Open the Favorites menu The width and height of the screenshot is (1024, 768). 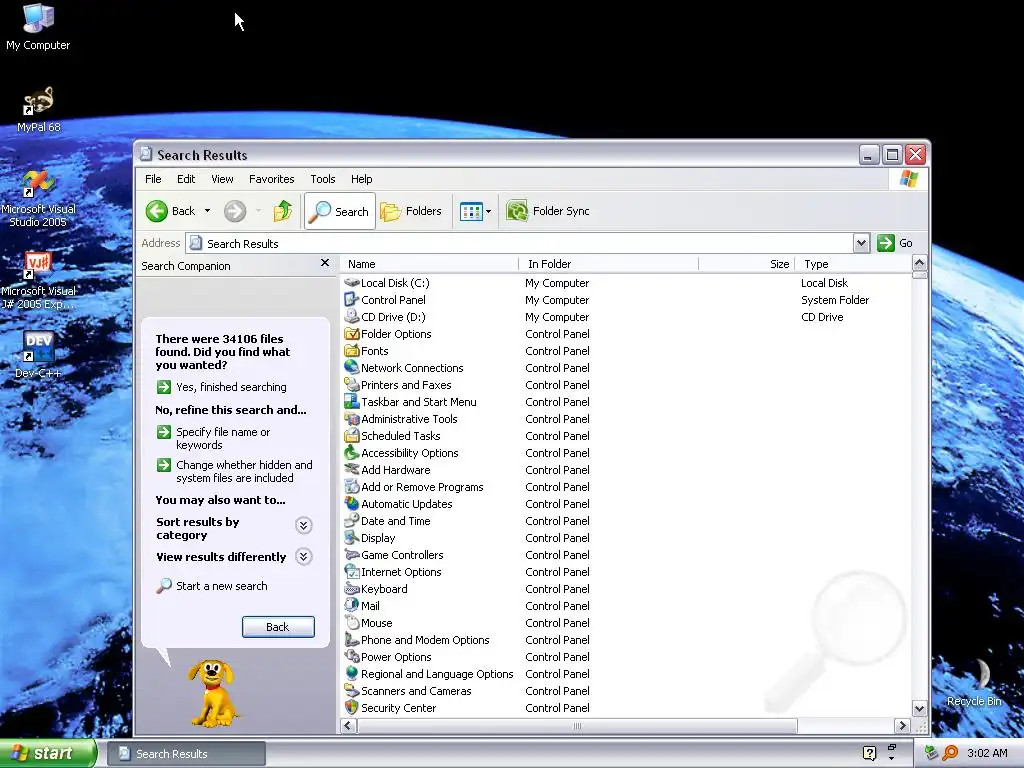[271, 179]
